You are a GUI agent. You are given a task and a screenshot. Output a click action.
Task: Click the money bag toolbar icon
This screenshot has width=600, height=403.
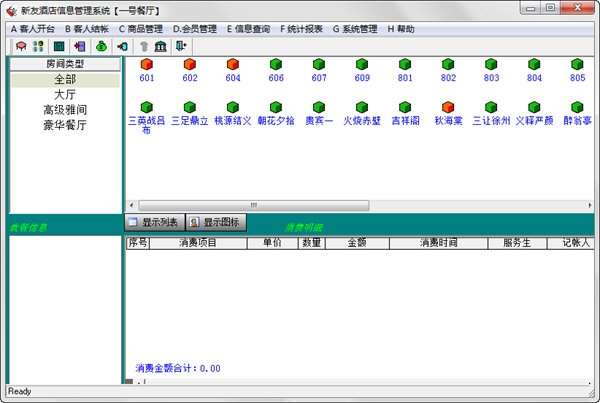coord(101,45)
